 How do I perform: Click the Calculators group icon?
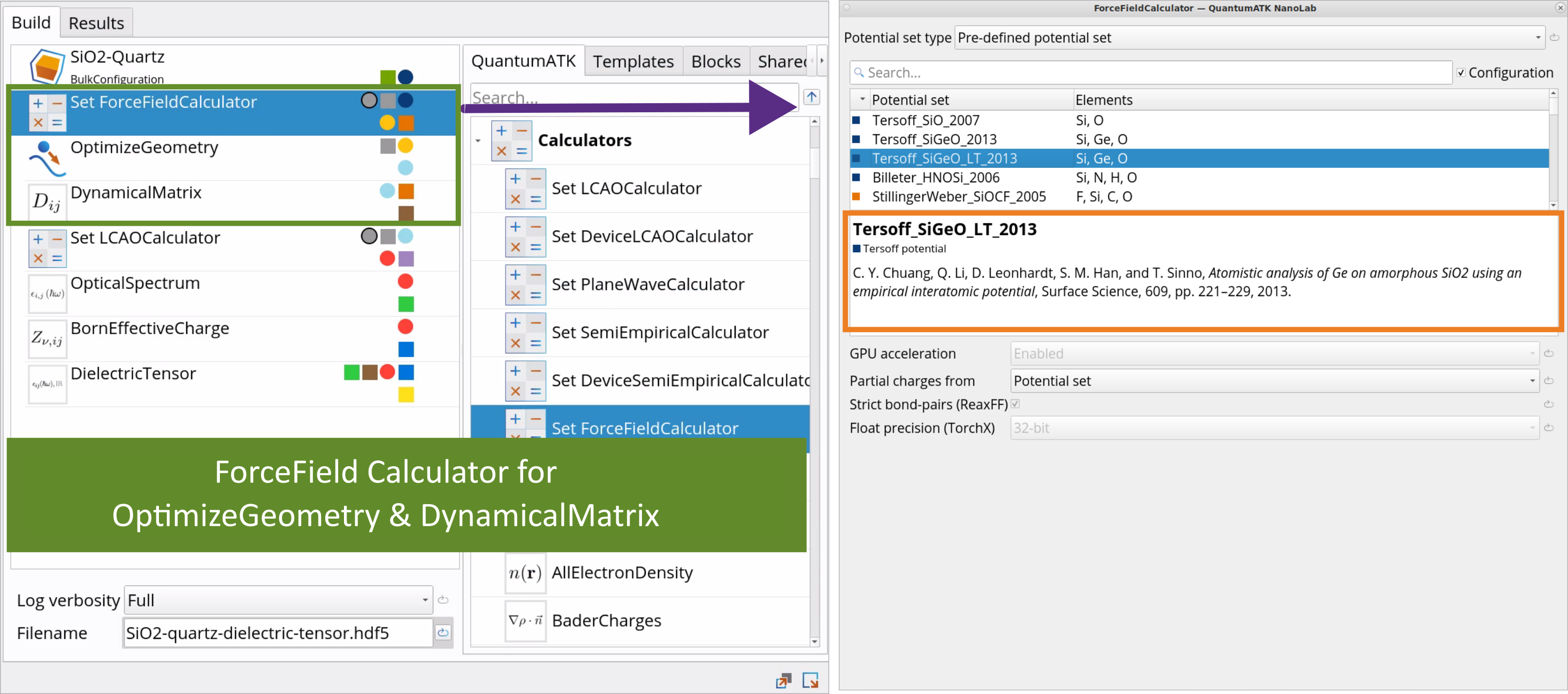point(511,141)
